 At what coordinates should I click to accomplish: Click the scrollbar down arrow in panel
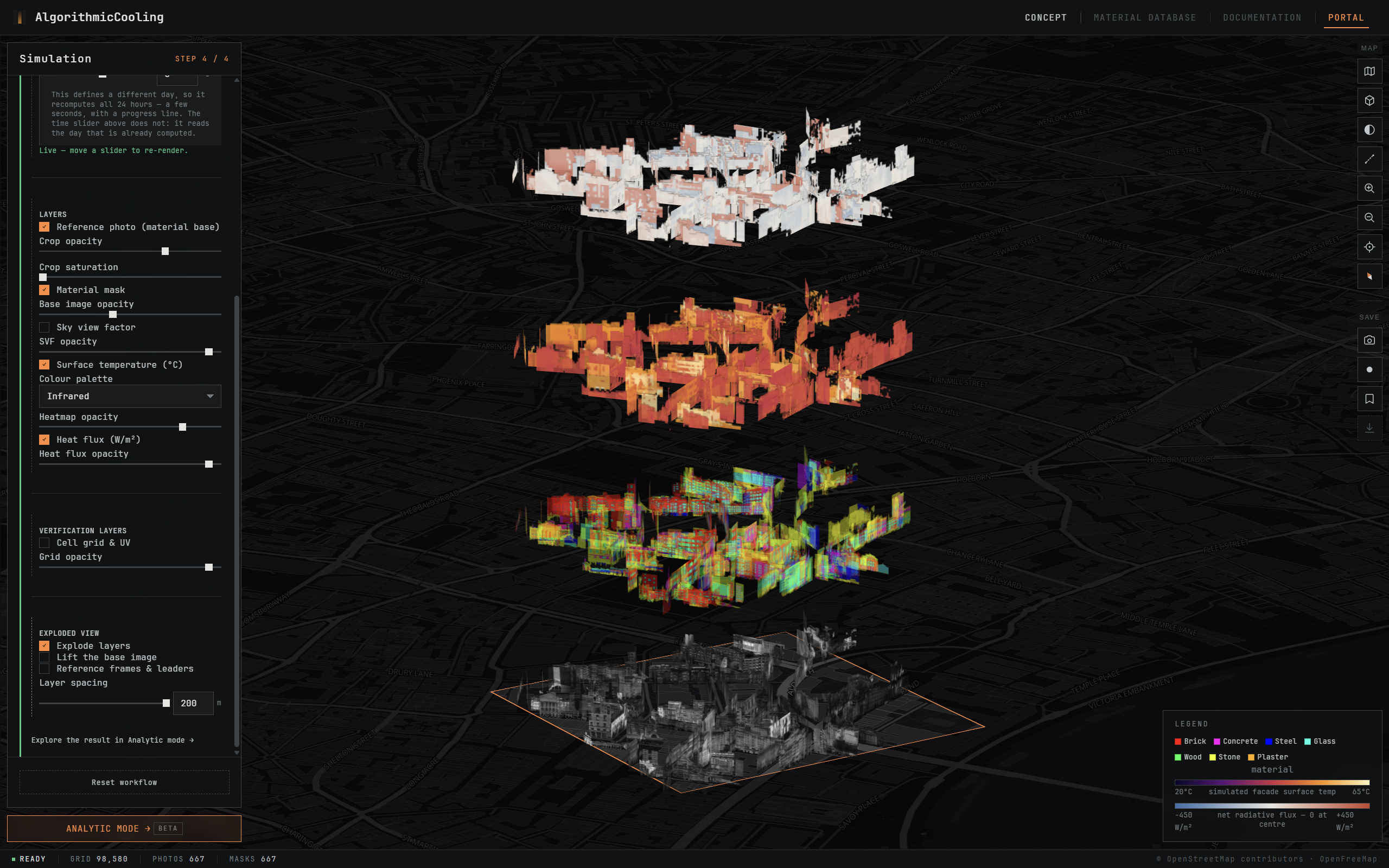pos(237,752)
